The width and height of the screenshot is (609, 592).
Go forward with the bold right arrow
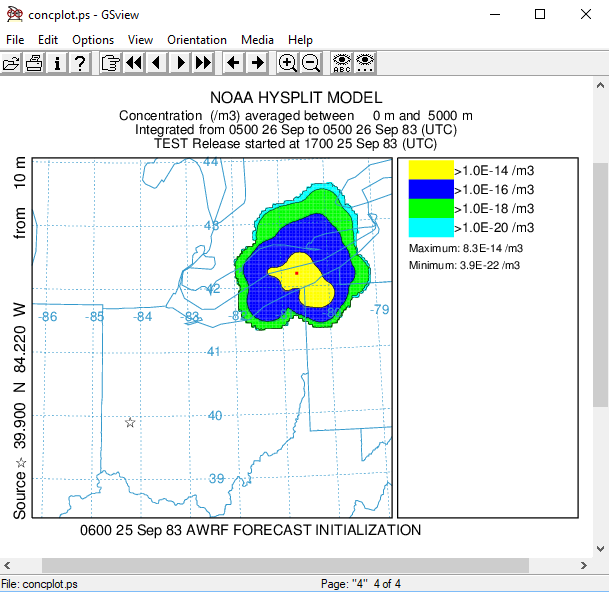pyautogui.click(x=257, y=63)
